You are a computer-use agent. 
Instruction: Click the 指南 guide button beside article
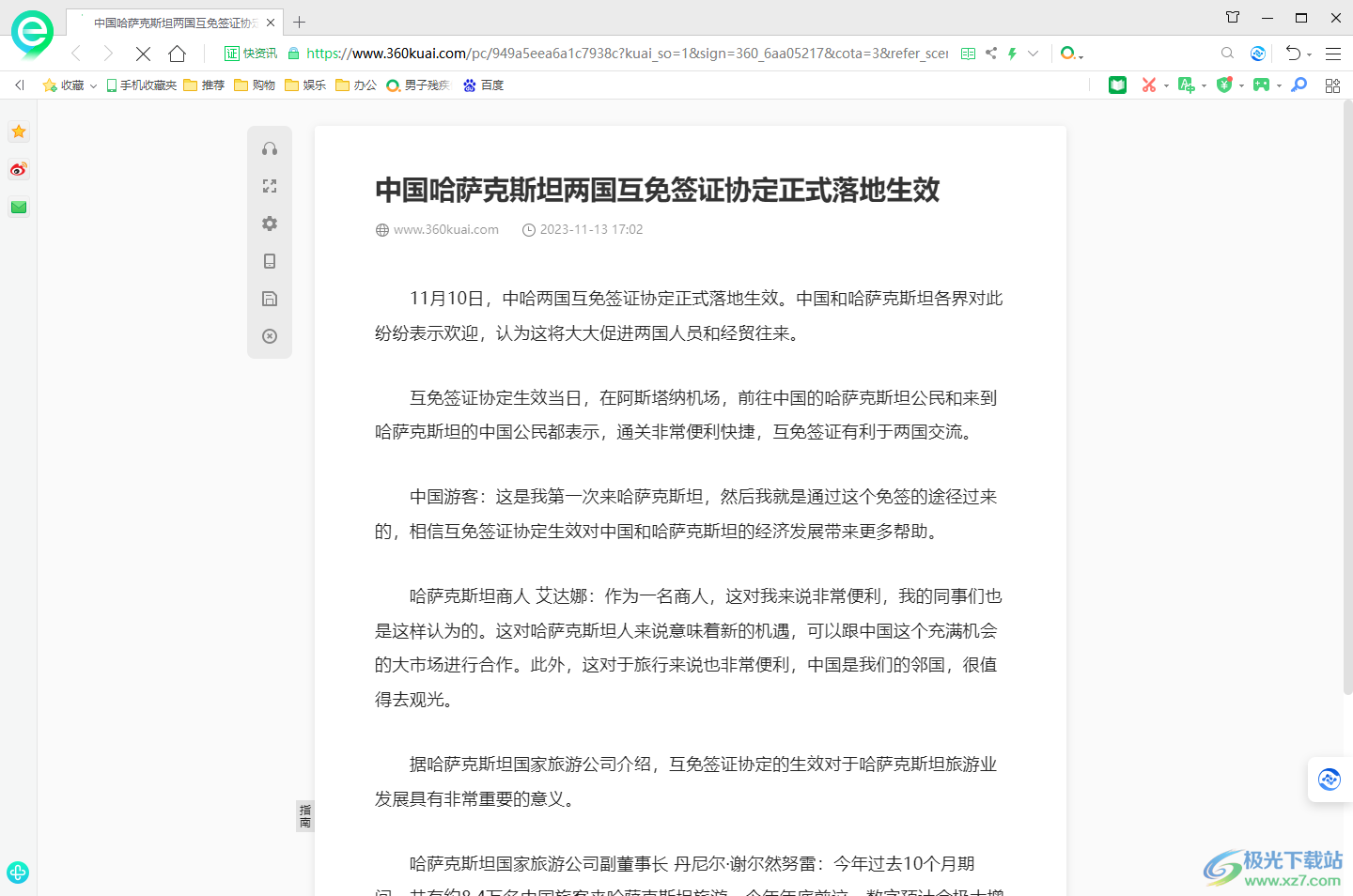(304, 816)
